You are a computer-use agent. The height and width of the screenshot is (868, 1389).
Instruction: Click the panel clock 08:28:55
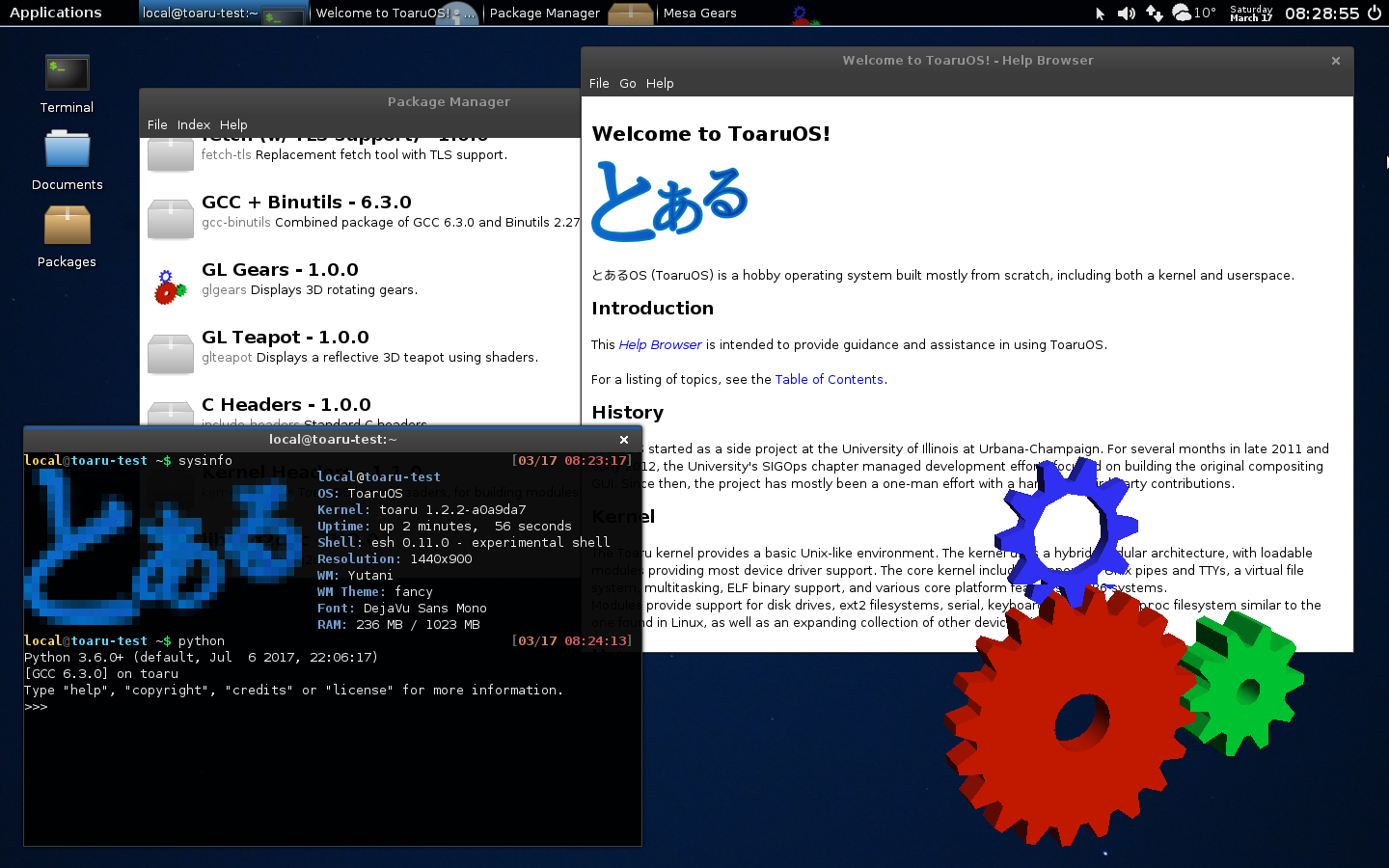(1321, 14)
